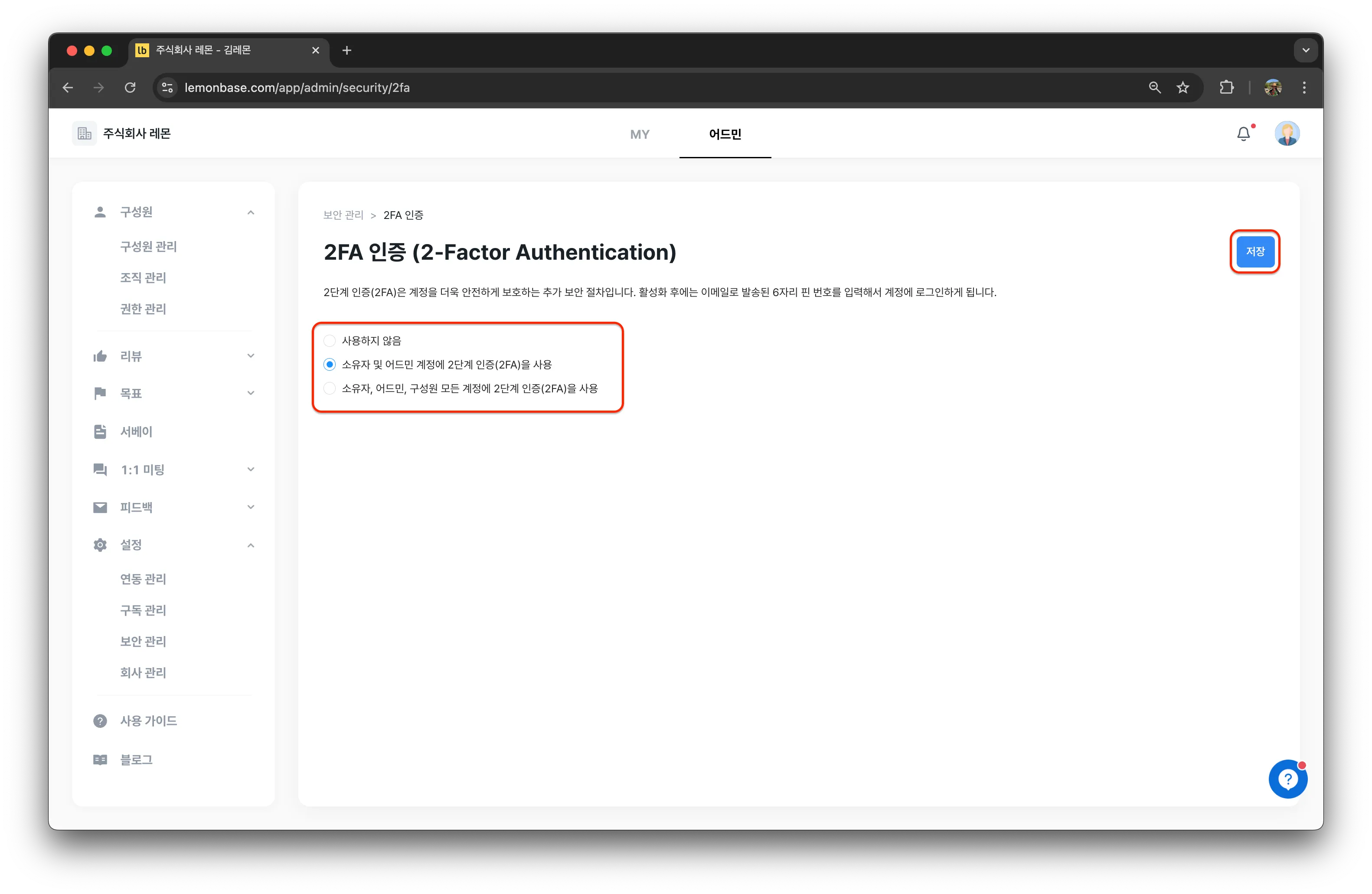Open 권한 관리 sidebar item
1372x894 pixels.
coord(143,309)
